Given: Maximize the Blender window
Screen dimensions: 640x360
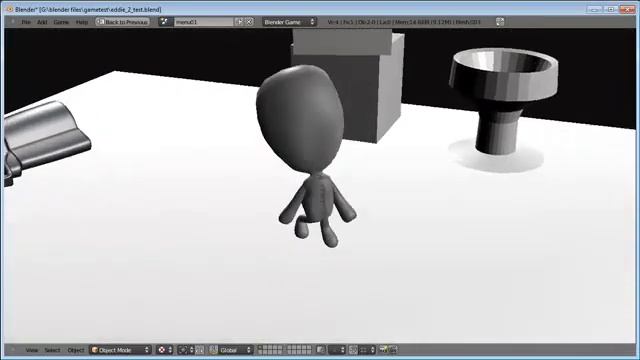Looking at the screenshot, I should pyautogui.click(x=611, y=9).
